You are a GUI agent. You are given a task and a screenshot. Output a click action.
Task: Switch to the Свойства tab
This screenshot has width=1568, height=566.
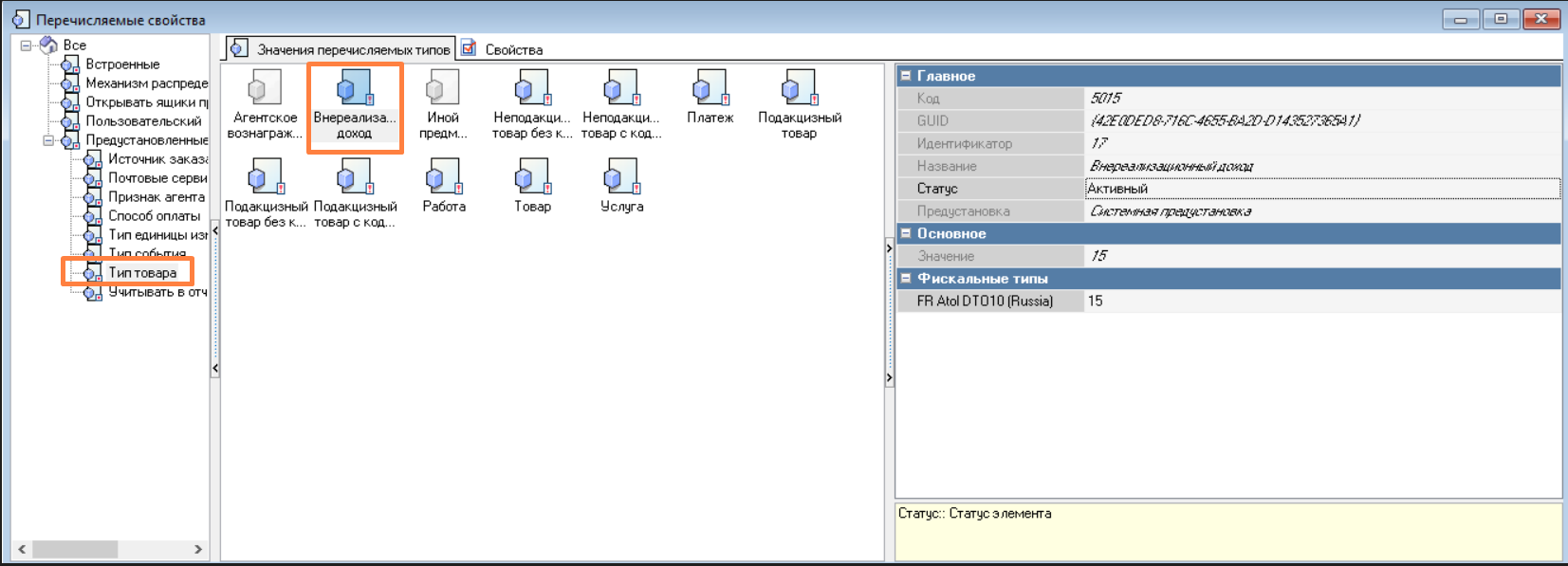tap(513, 49)
